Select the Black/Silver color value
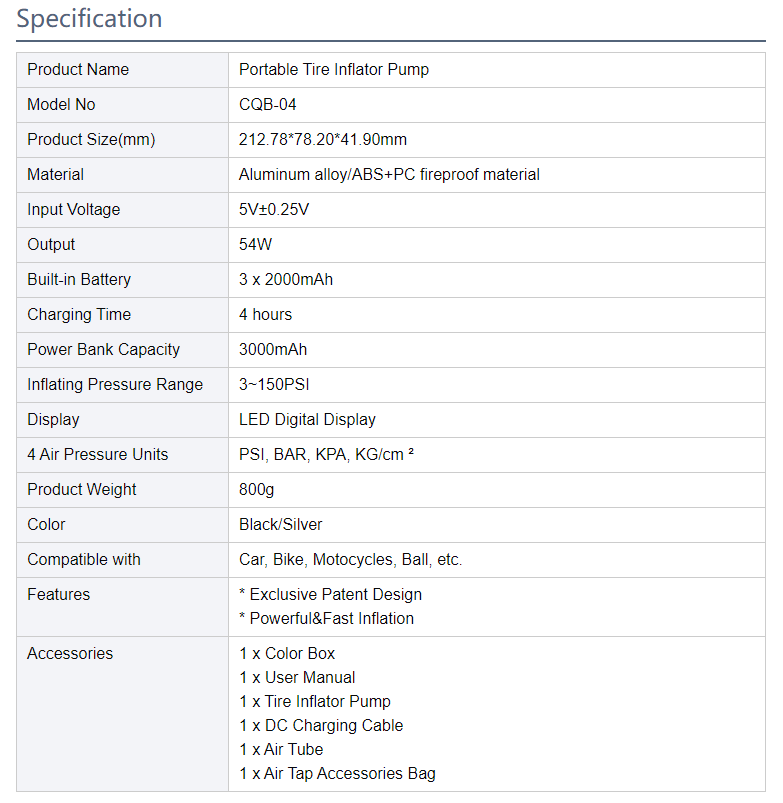The height and width of the screenshot is (803, 783). coord(281,524)
